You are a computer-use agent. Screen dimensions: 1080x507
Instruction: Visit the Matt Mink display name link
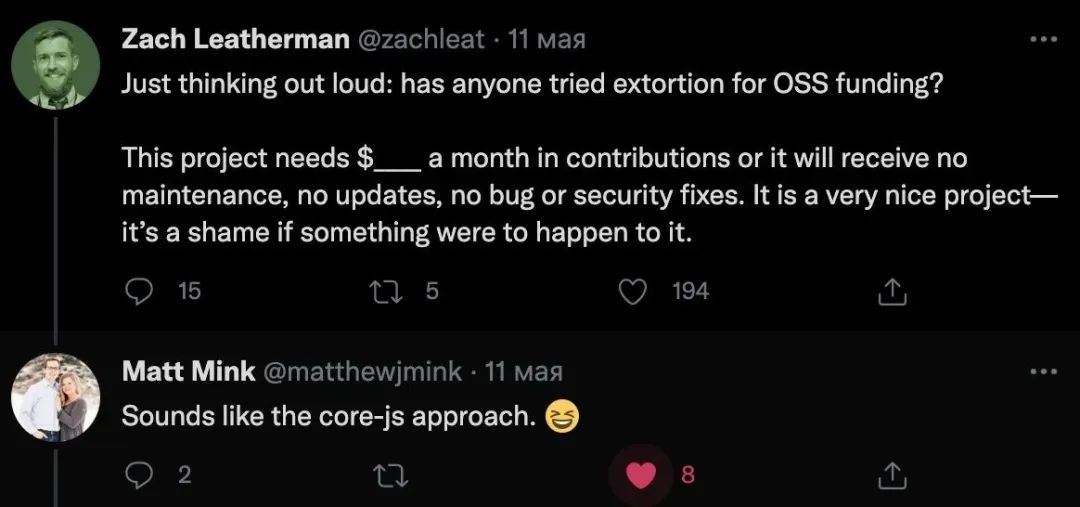point(187,372)
